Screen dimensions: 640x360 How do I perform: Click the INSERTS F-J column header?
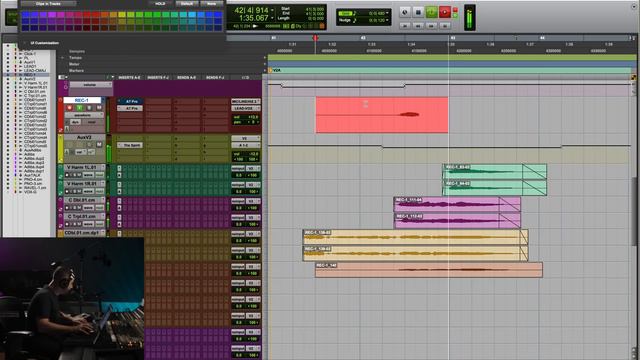click(158, 78)
